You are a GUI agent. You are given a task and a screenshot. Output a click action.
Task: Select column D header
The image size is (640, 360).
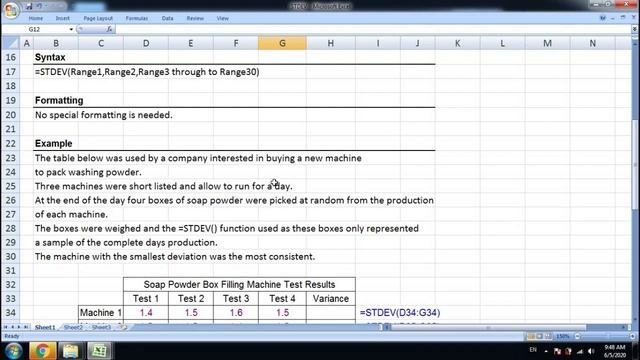146,43
